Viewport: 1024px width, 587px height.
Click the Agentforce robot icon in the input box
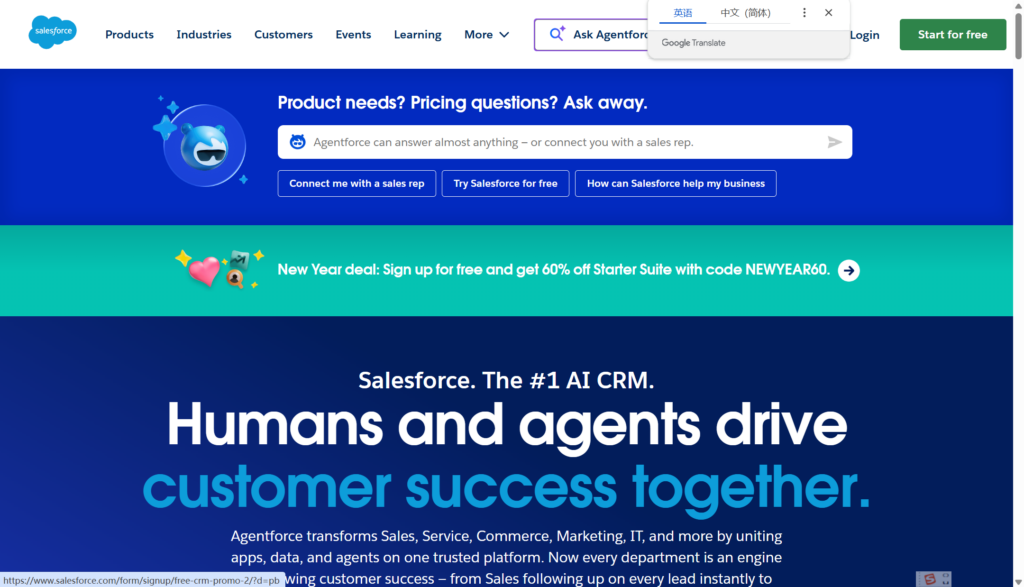click(x=297, y=142)
